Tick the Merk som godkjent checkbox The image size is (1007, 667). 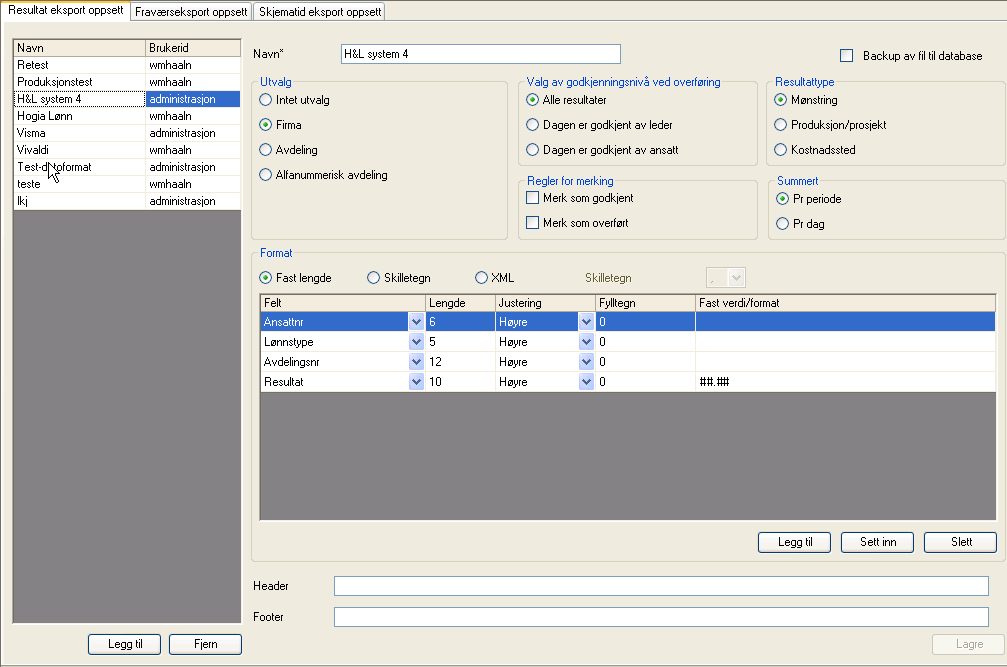pos(532,198)
